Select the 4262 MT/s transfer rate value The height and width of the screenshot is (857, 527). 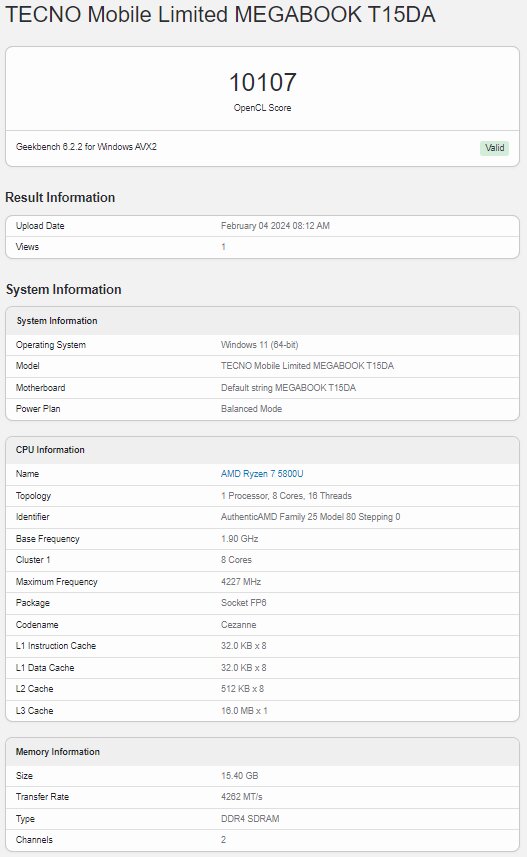pyautogui.click(x=242, y=797)
